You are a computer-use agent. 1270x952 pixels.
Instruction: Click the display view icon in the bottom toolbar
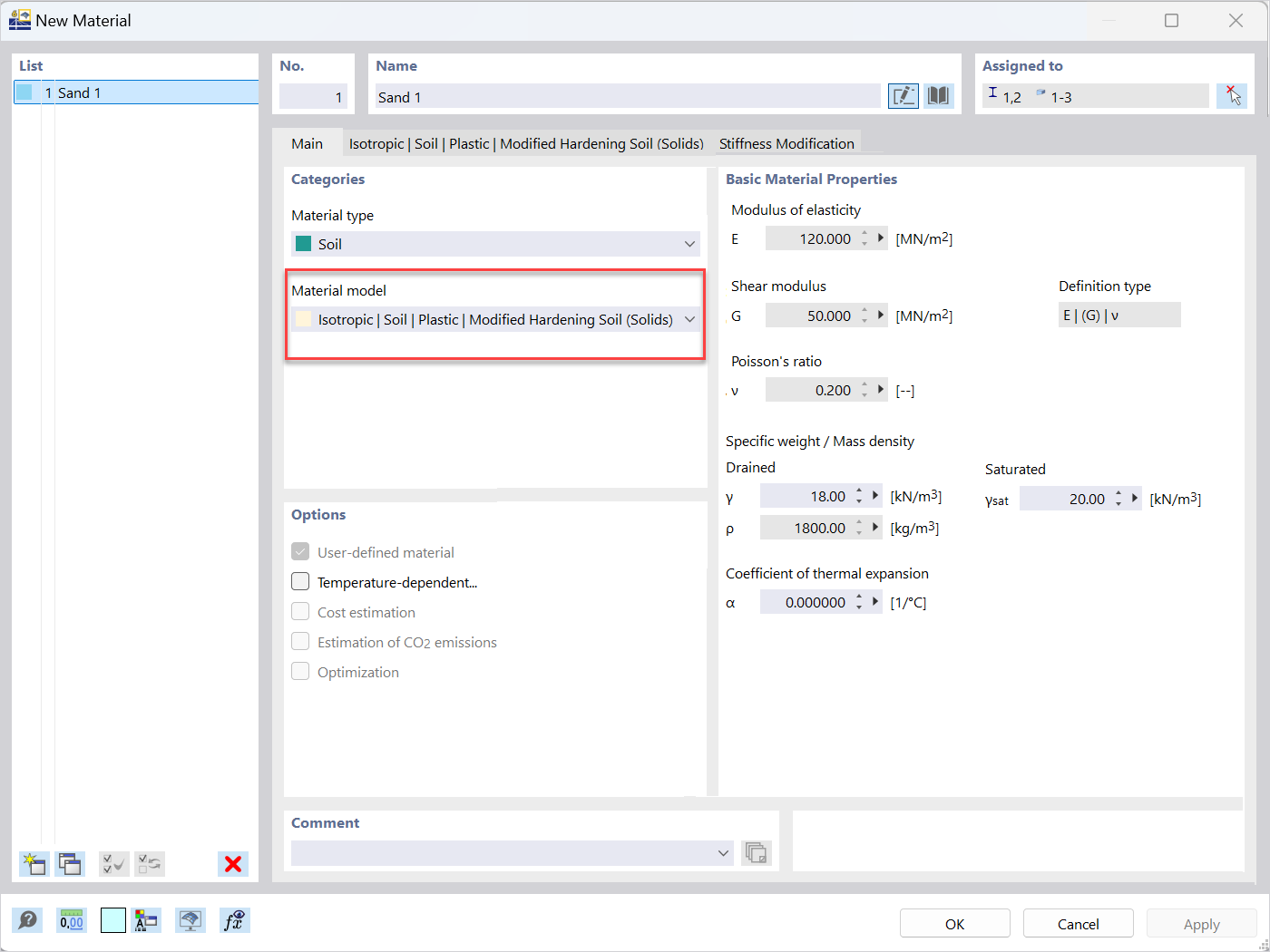click(x=190, y=921)
